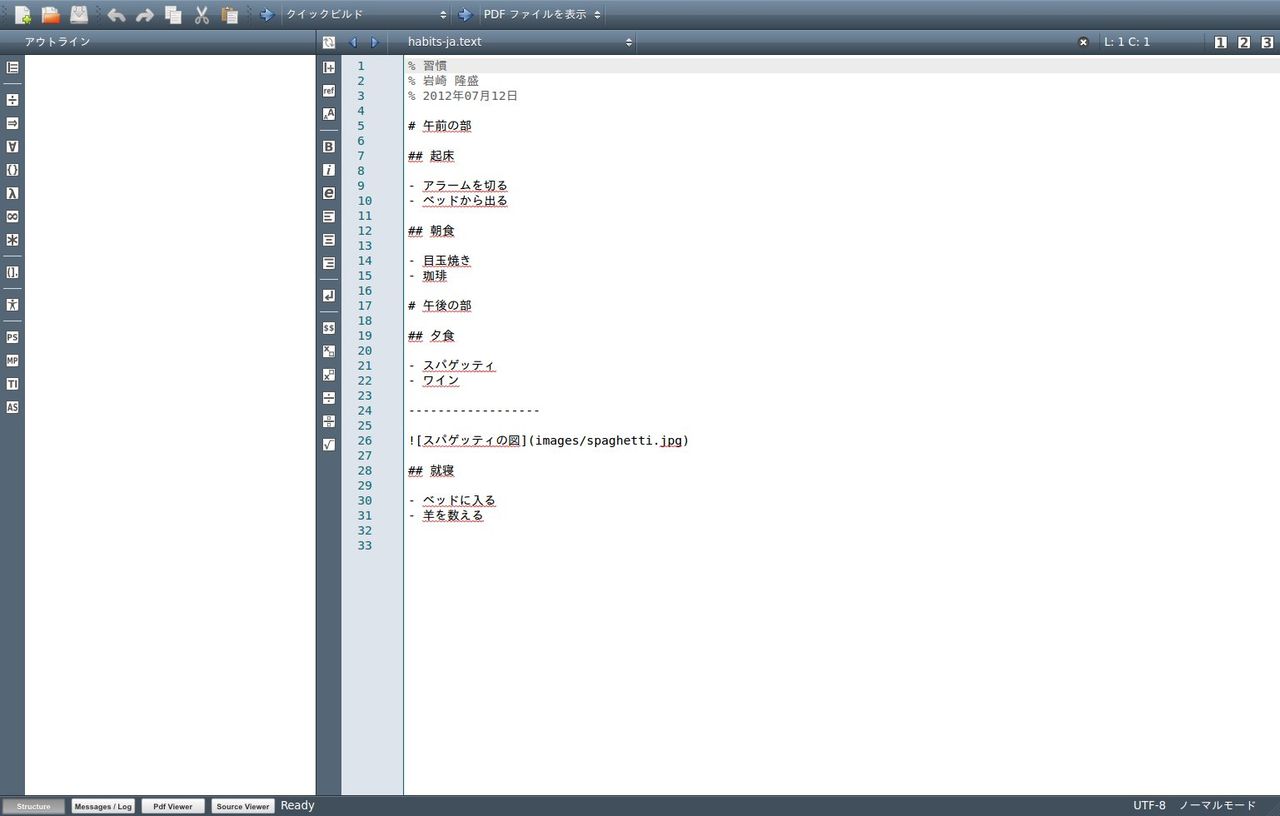The width and height of the screenshot is (1280, 816).
Task: Insert a square root
Action: click(329, 445)
